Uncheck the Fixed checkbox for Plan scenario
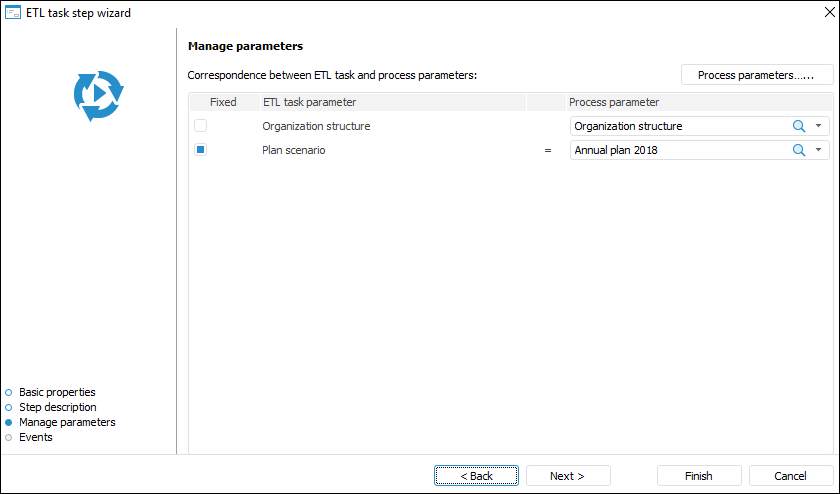Screen dimensions: 840x494 click(201, 150)
